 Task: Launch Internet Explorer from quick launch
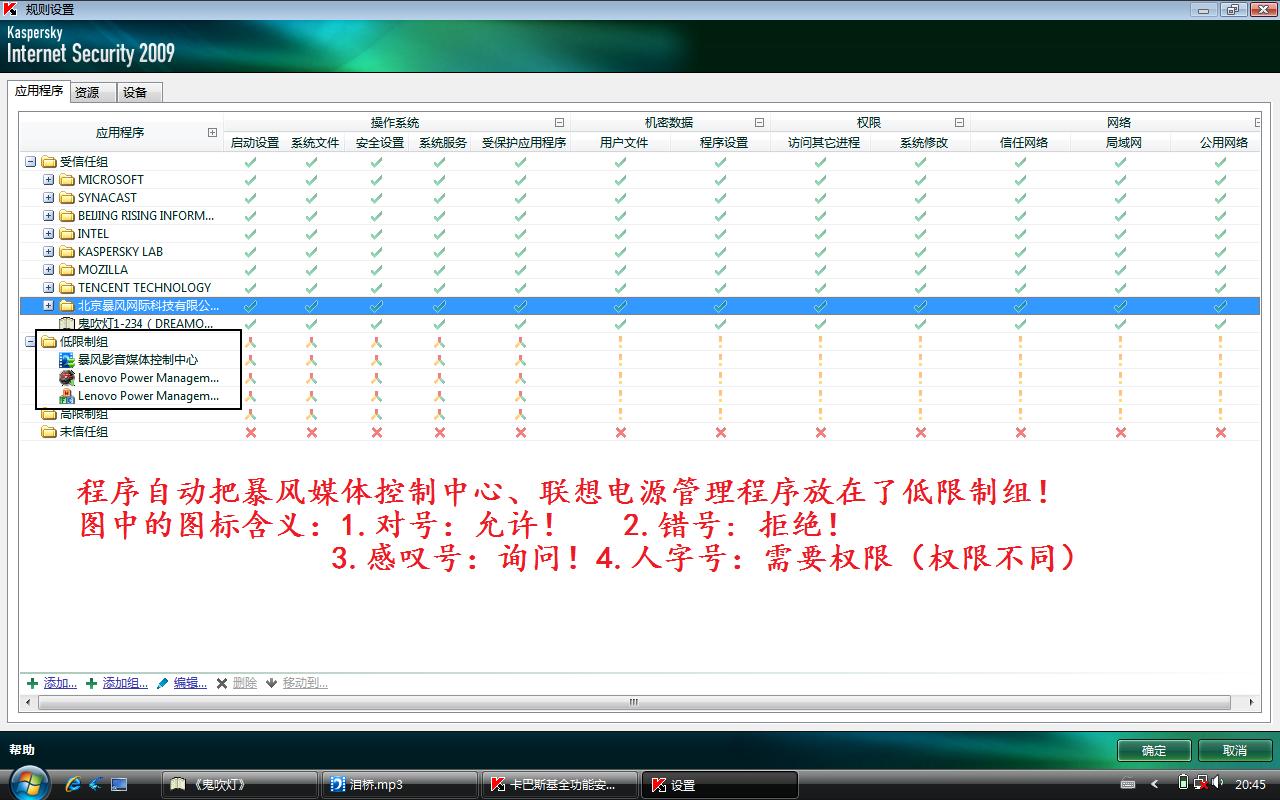coord(73,785)
